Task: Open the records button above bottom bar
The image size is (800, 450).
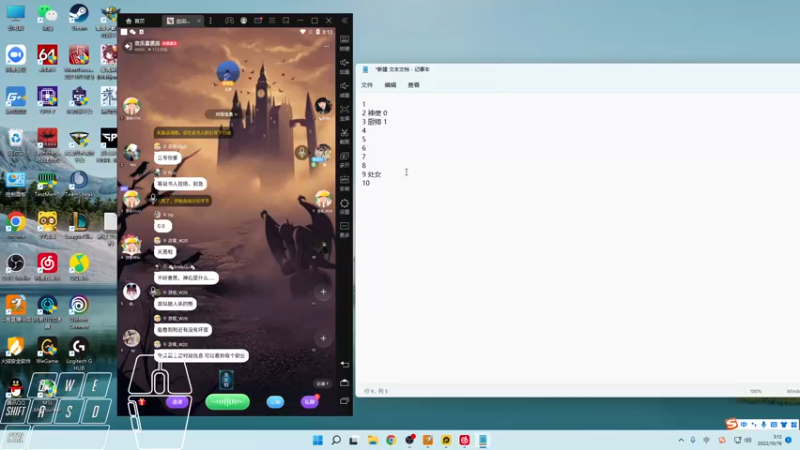Action: click(x=322, y=384)
